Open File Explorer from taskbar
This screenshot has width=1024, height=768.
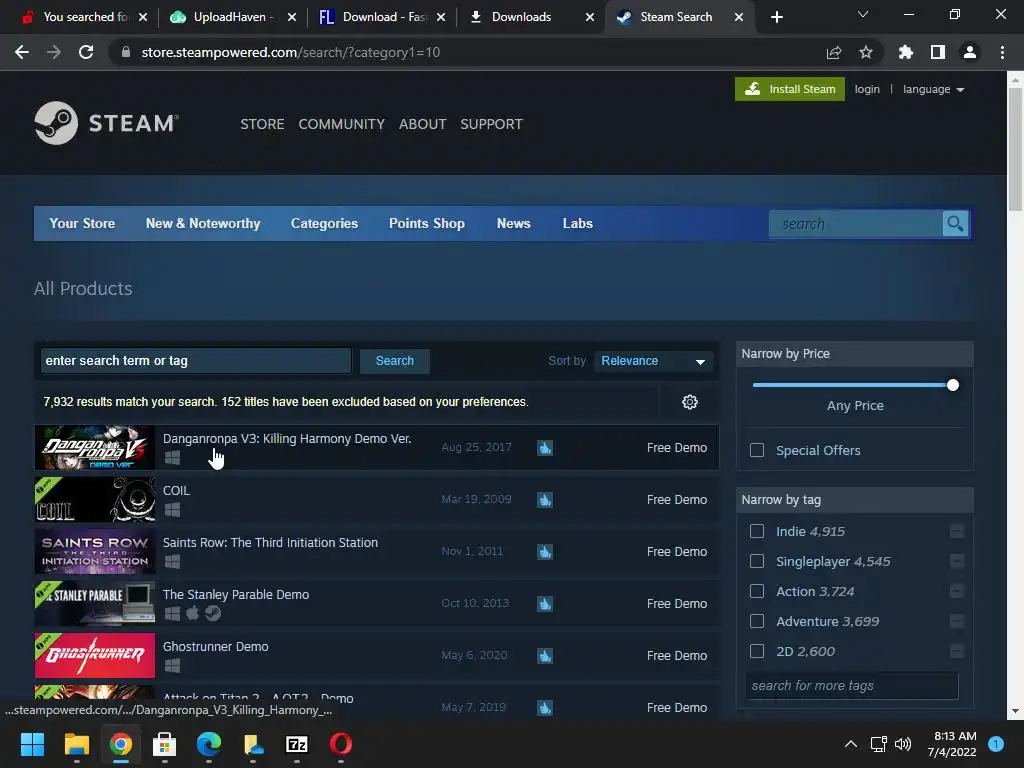pyautogui.click(x=76, y=744)
